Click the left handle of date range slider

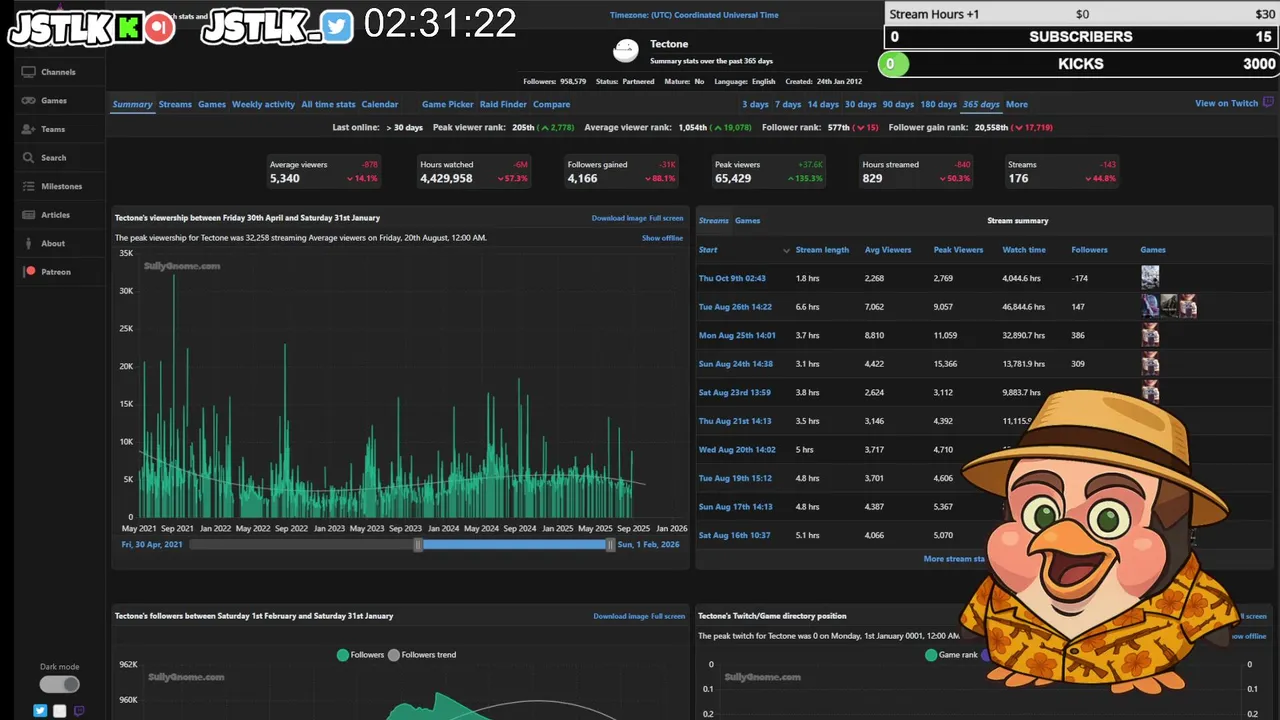point(419,544)
